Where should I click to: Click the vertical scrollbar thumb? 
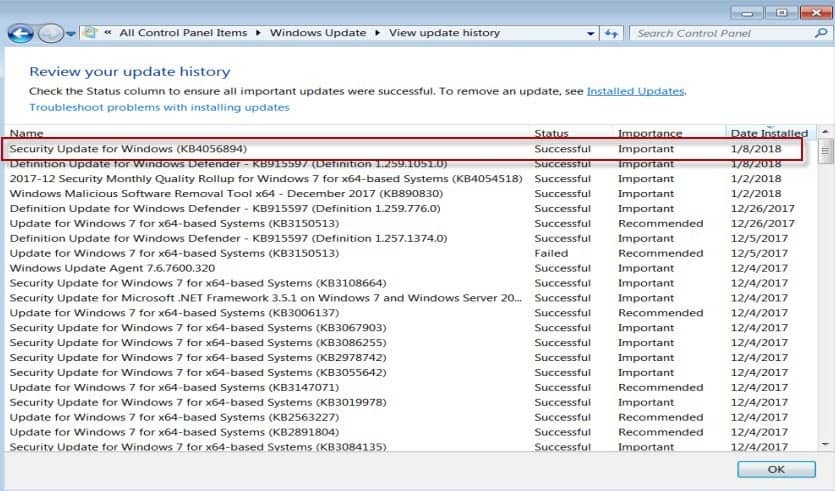click(x=825, y=152)
